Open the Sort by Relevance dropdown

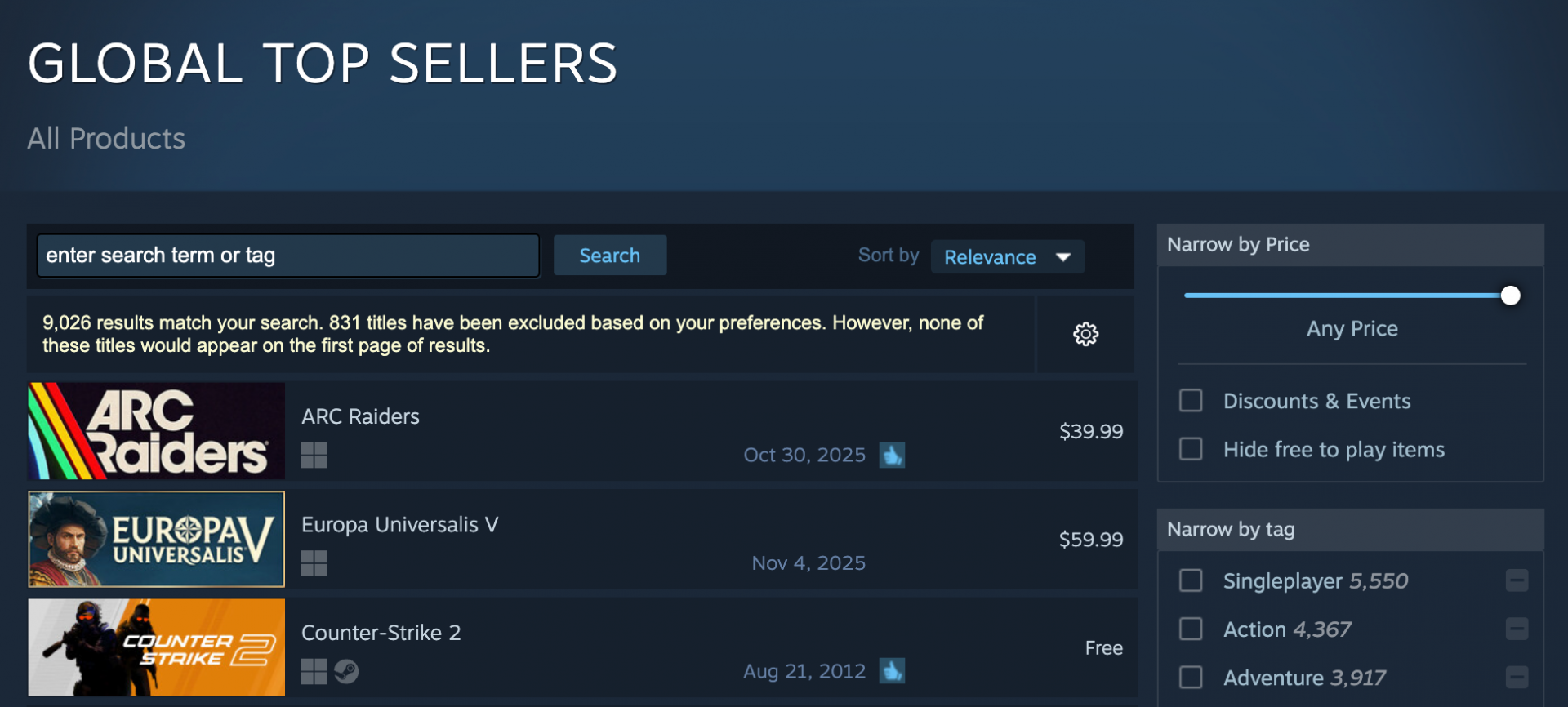(x=1007, y=256)
